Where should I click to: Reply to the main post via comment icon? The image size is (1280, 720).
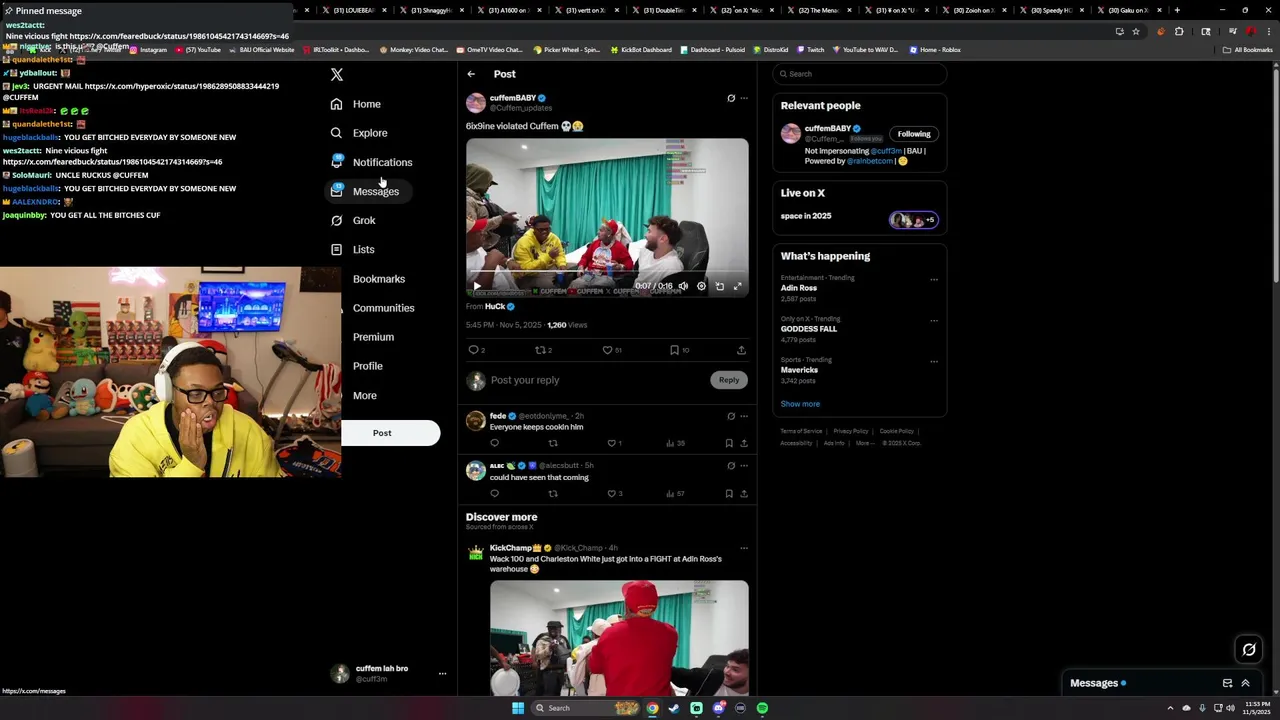point(474,350)
